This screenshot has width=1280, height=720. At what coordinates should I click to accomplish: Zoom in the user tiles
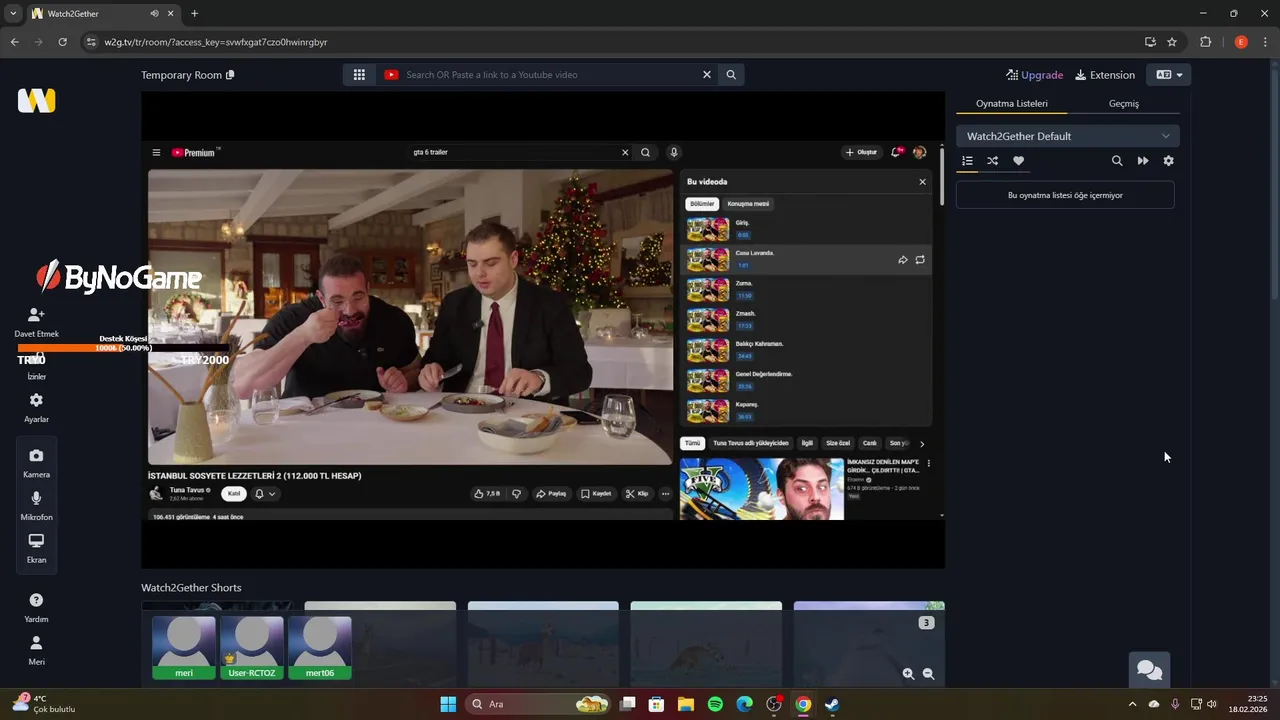click(x=908, y=674)
